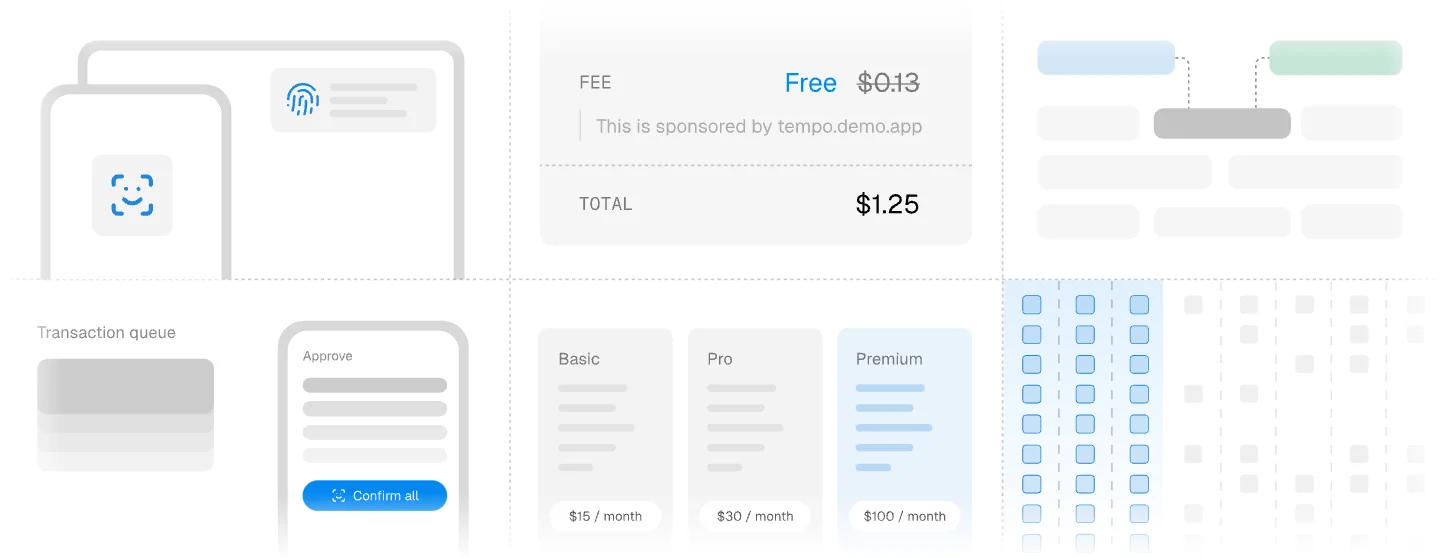Click the blue fingerprint icon
This screenshot has height=558, width=1440.
tap(302, 99)
